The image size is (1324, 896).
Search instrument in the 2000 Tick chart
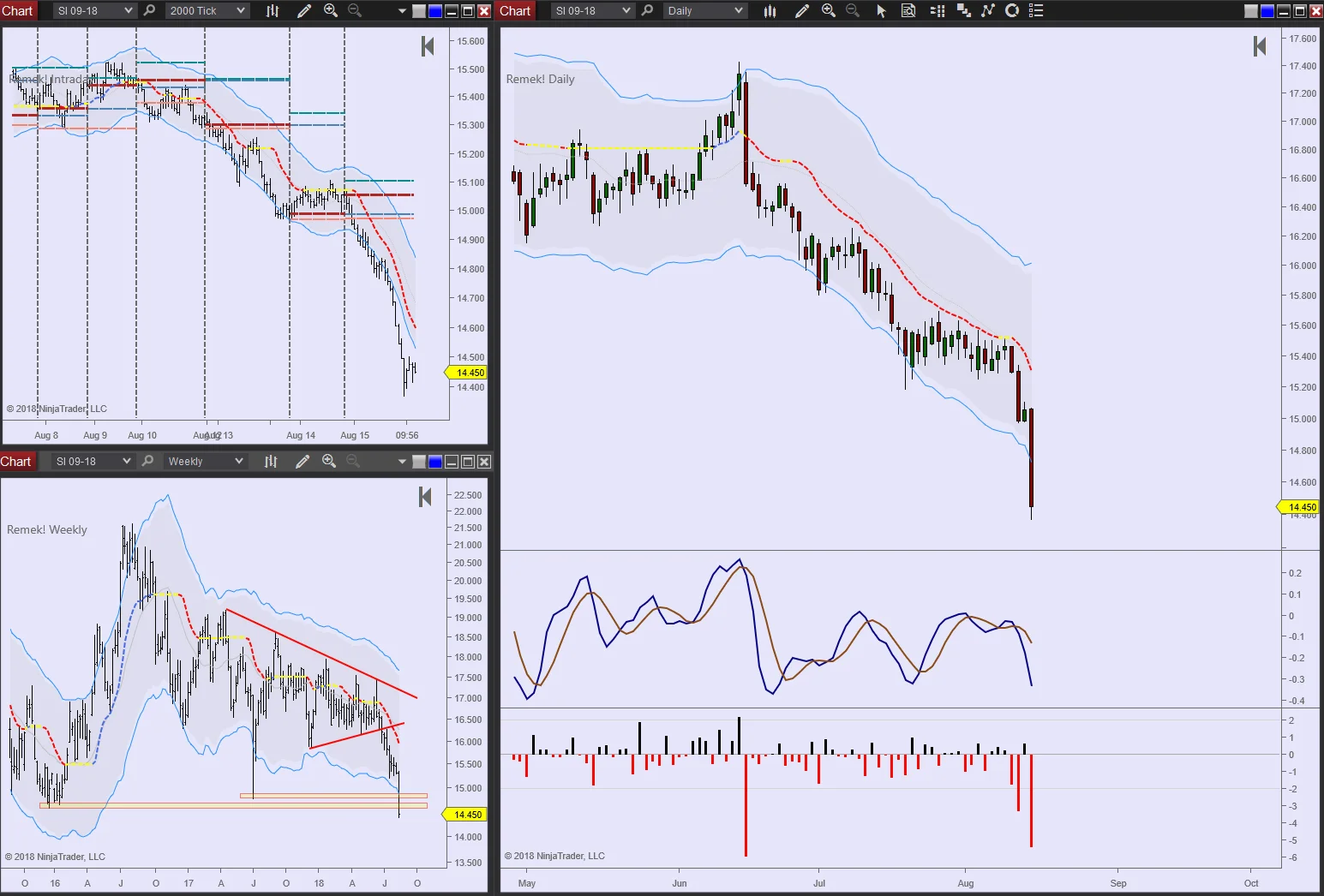coord(150,11)
